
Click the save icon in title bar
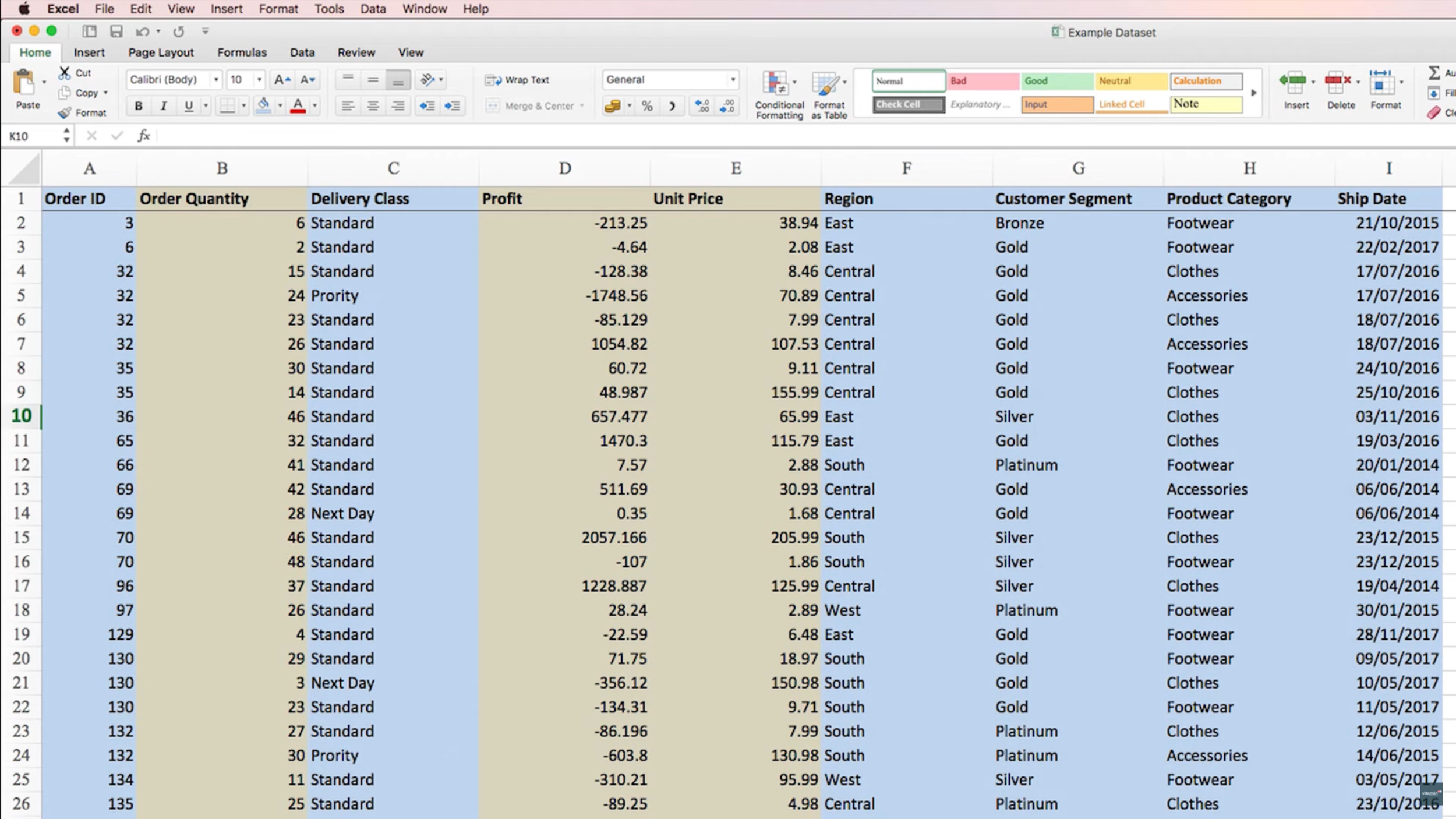point(116,31)
